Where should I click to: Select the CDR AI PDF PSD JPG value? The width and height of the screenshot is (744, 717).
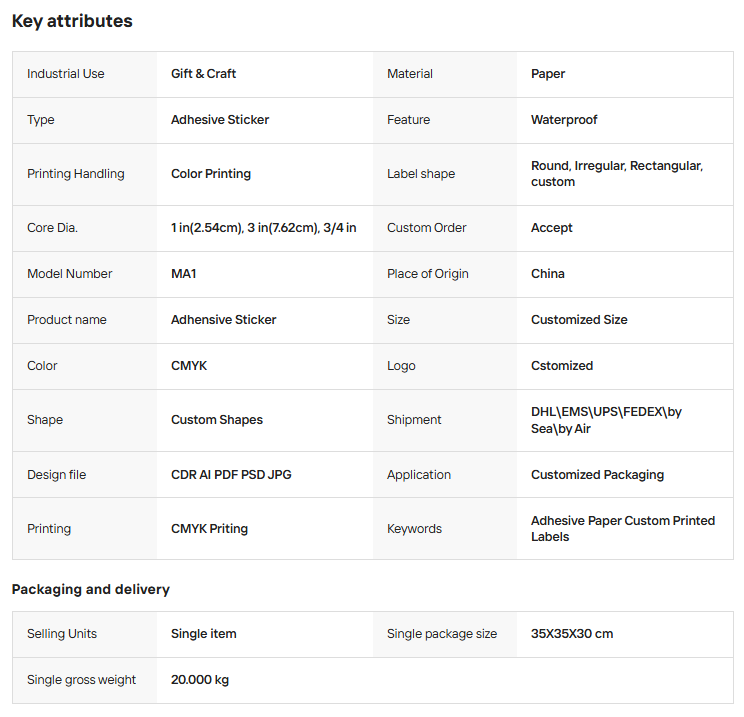[231, 475]
